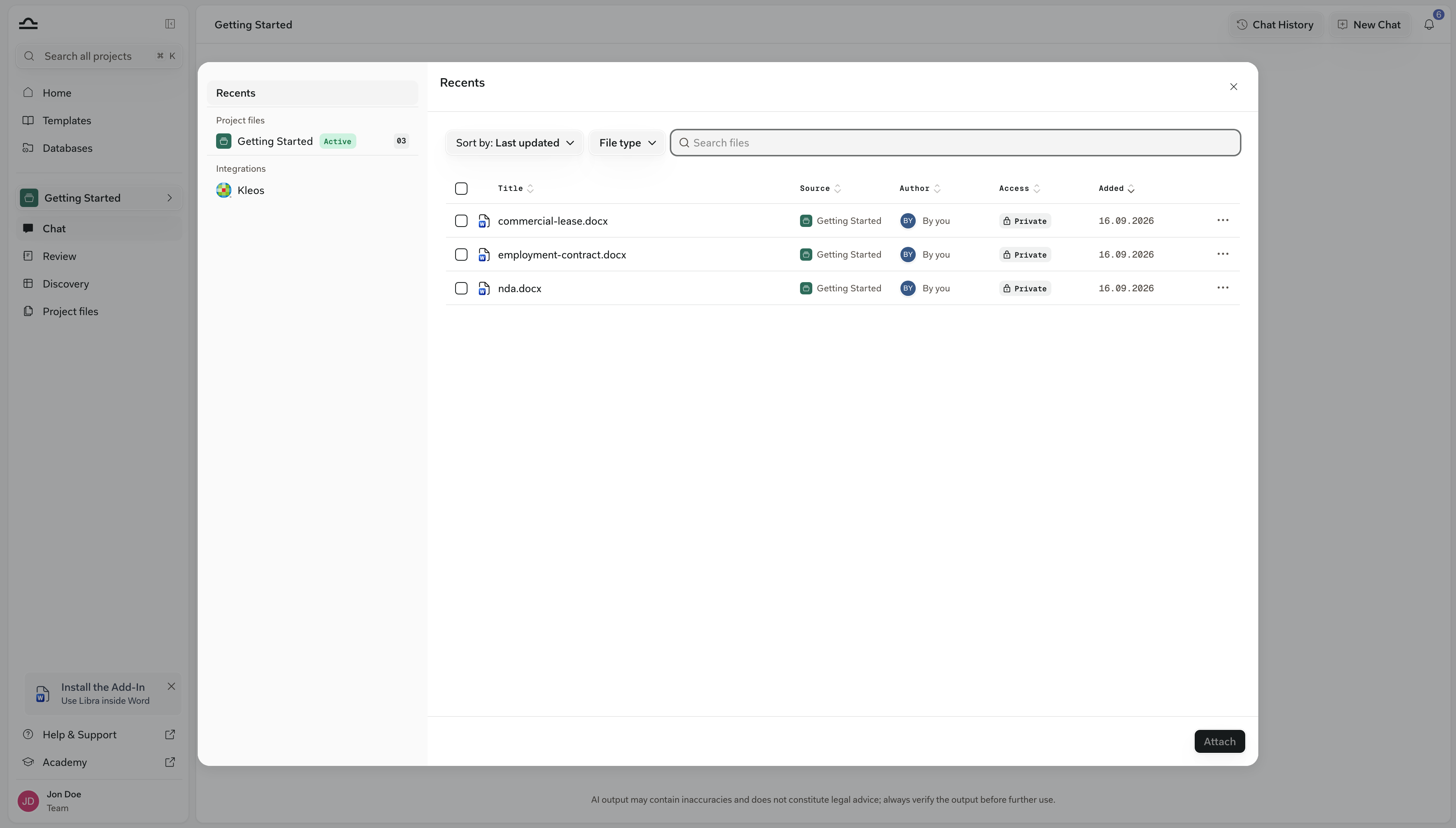Click the Review icon in sidebar
The image size is (1456, 828).
click(x=28, y=256)
